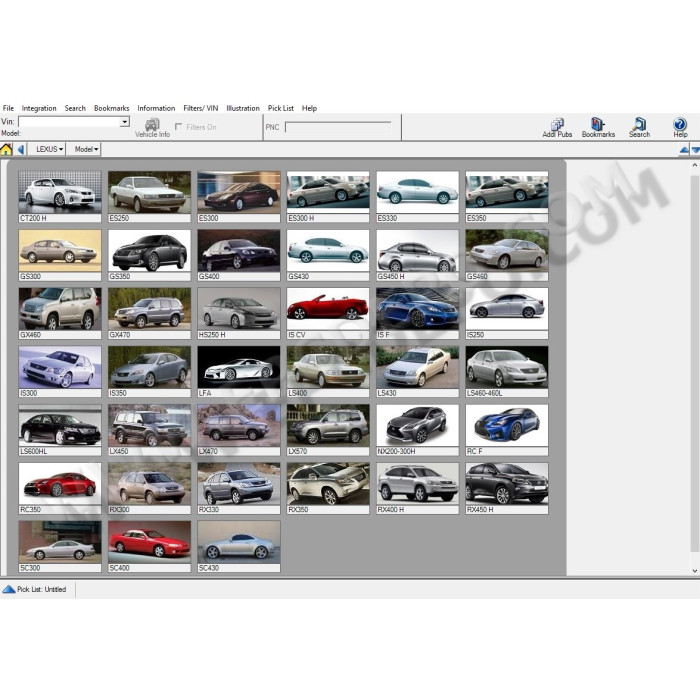Select the LS600HL model thumbnail
Viewport: 700px width, 700px height.
(x=60, y=430)
